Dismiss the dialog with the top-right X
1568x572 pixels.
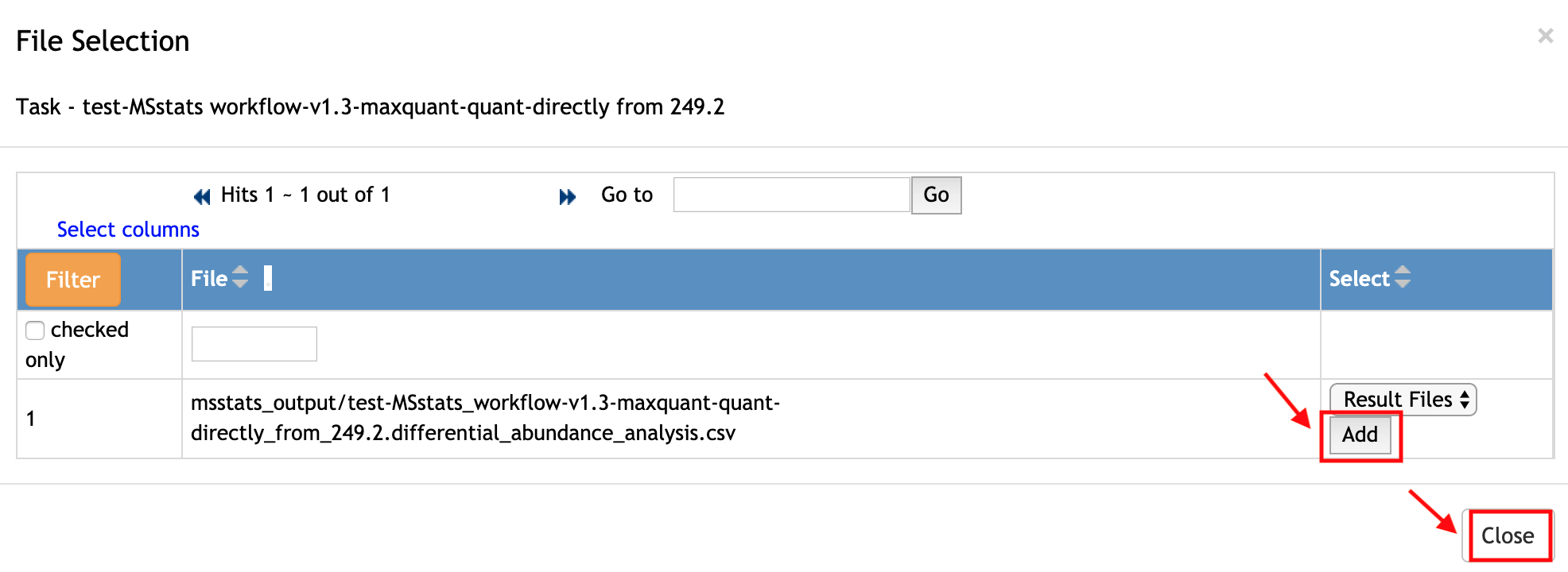point(1545,36)
